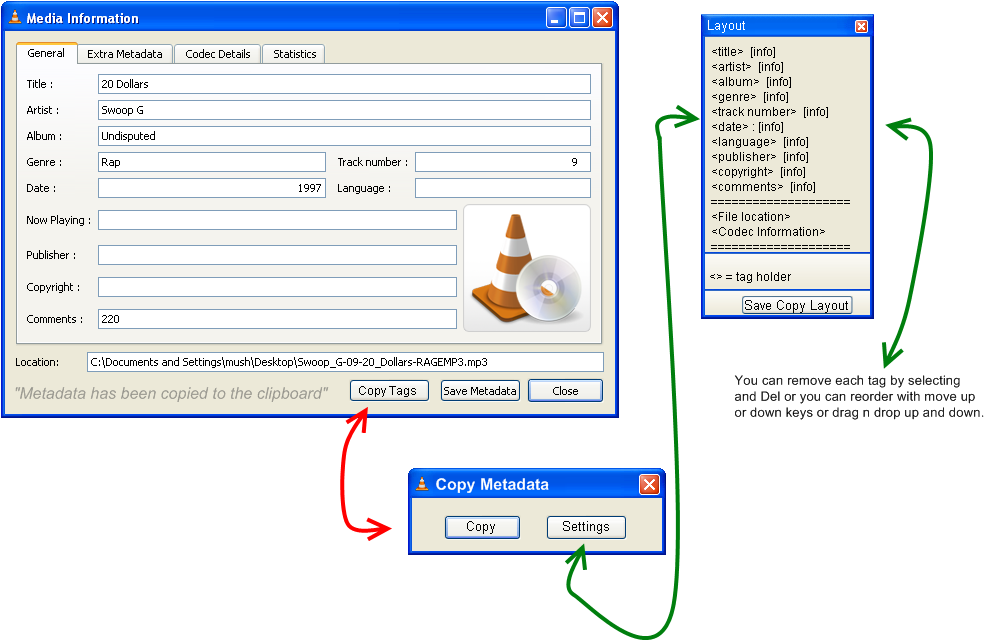View the Statistics tab
The width and height of the screenshot is (984, 640).
pos(293,54)
